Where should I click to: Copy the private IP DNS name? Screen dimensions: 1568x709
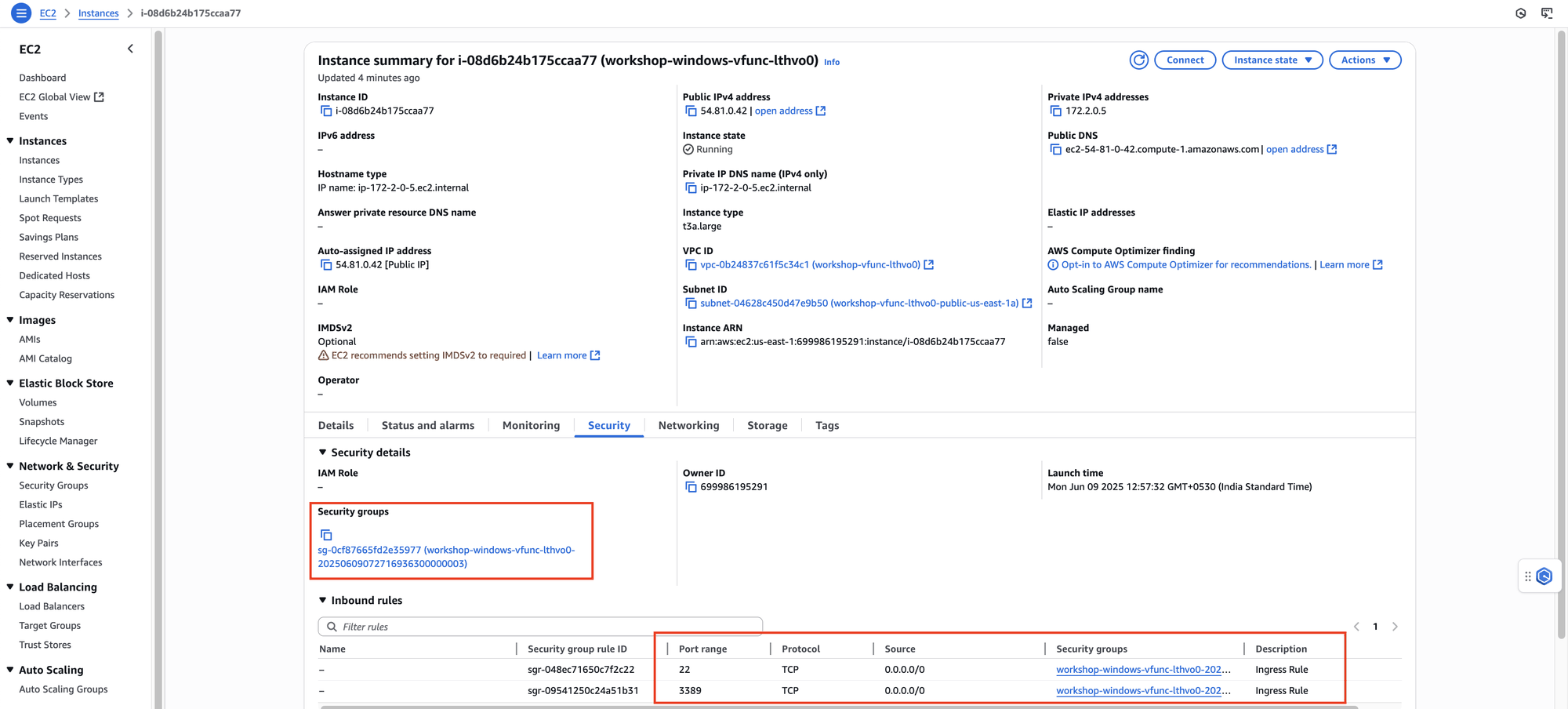click(691, 188)
